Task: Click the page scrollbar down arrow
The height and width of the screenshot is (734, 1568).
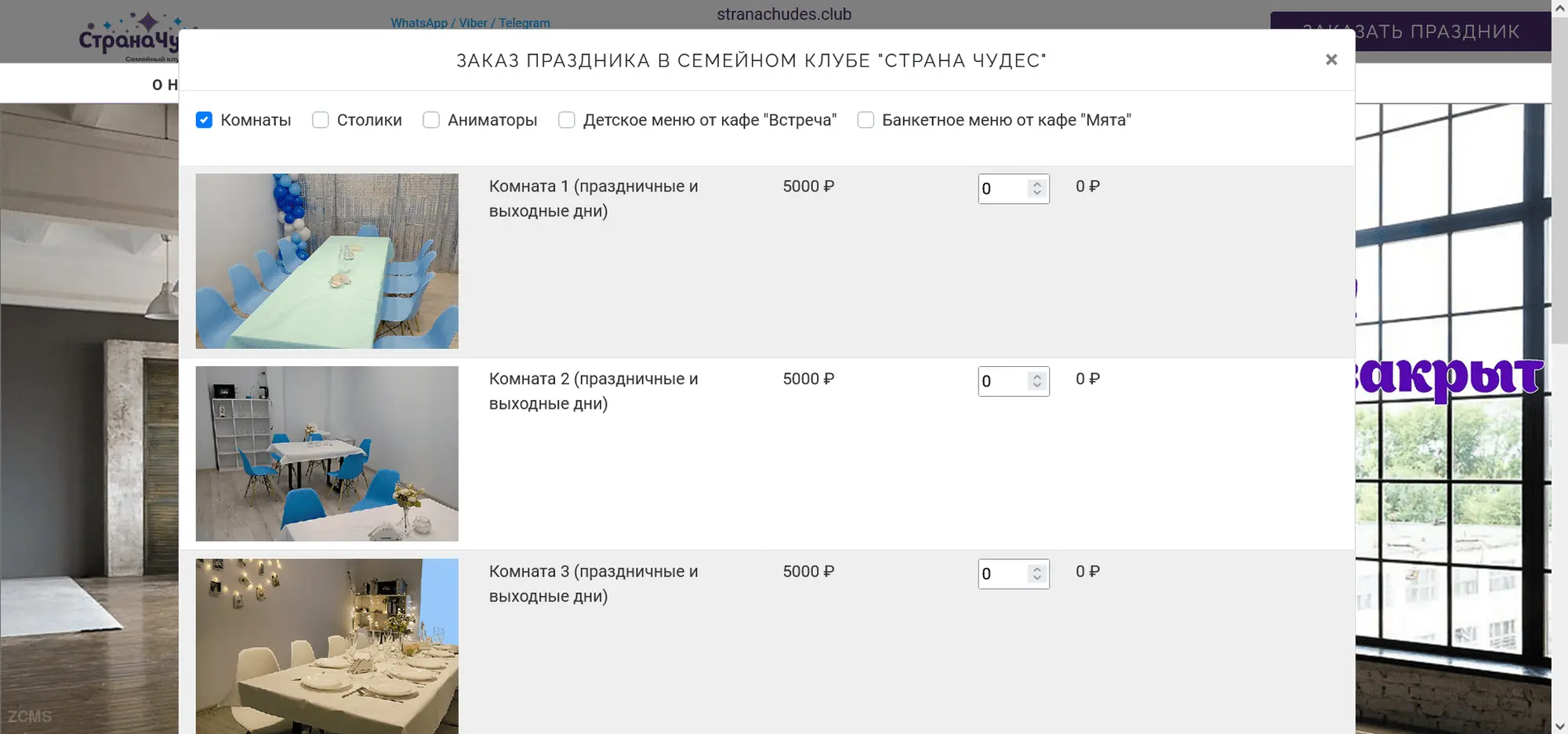Action: [x=1559, y=726]
